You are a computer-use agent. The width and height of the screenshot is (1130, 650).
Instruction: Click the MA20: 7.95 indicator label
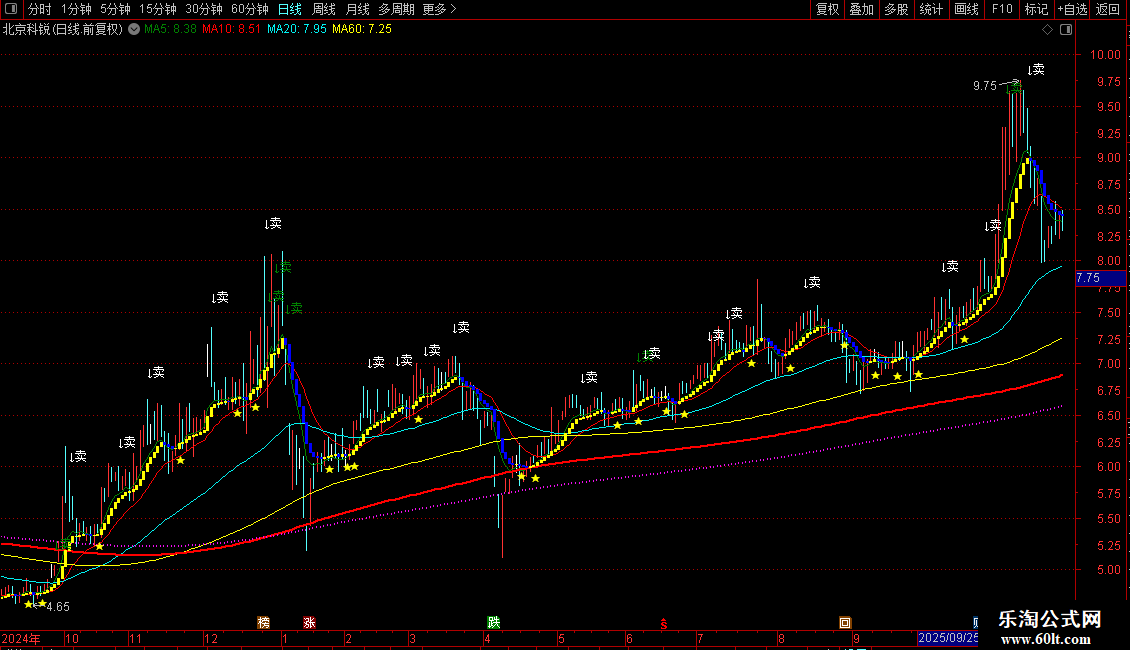(x=296, y=29)
